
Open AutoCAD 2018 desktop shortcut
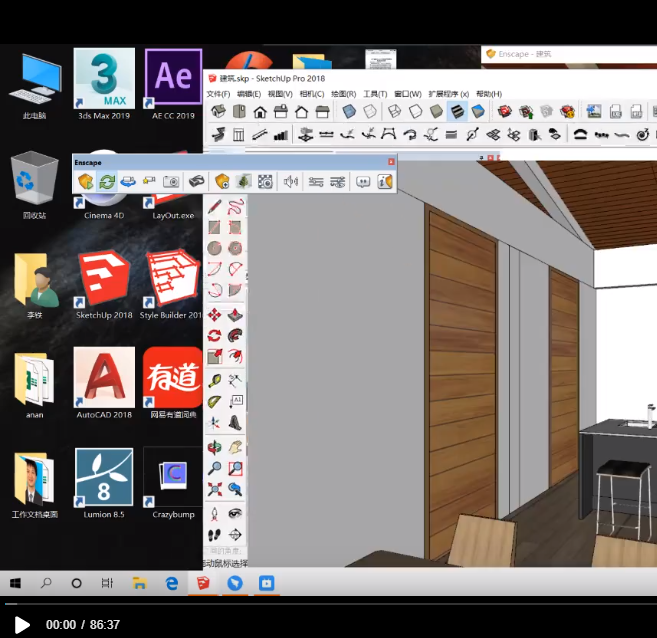pos(104,383)
